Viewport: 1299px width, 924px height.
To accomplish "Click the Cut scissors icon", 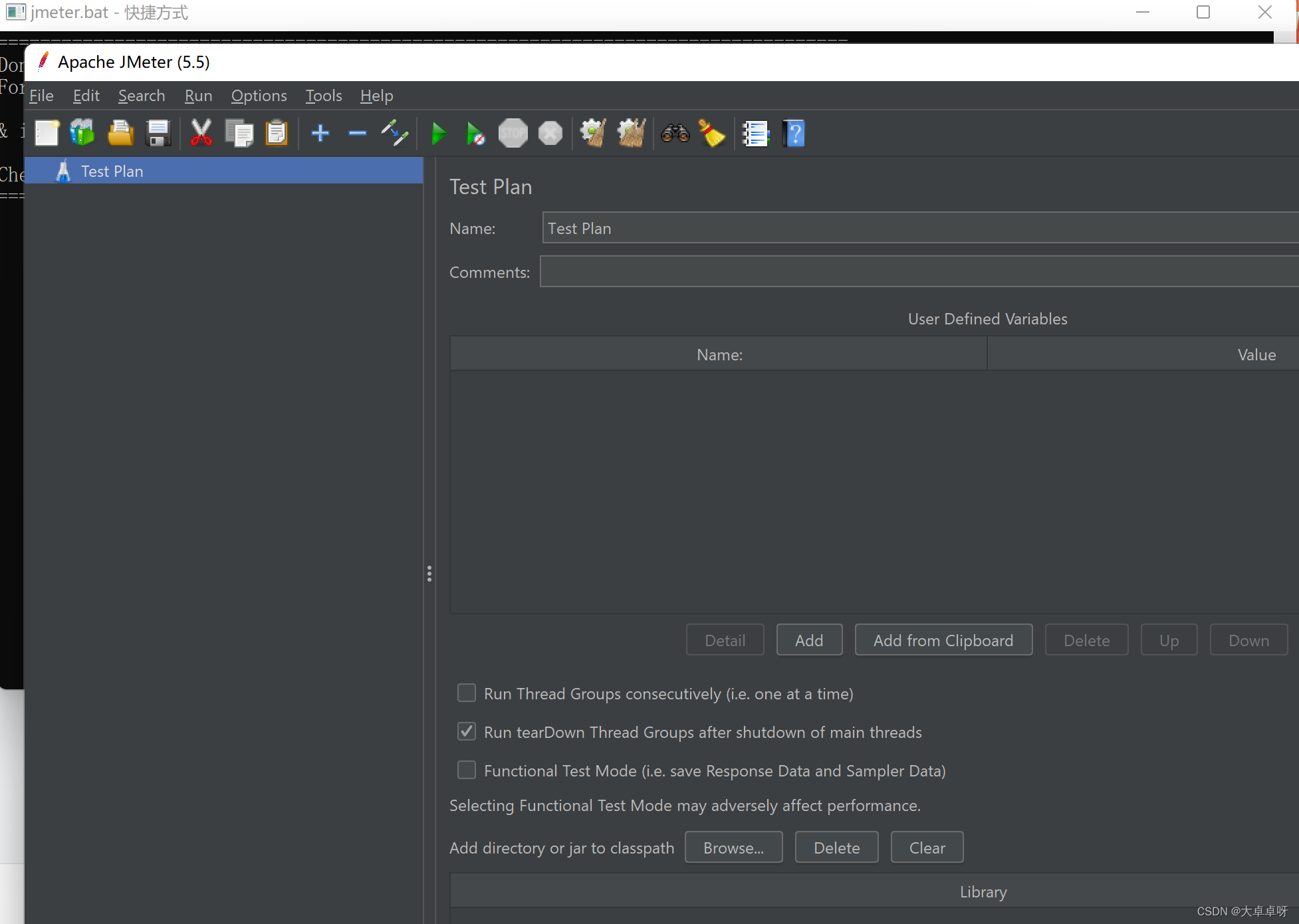I will (x=201, y=134).
